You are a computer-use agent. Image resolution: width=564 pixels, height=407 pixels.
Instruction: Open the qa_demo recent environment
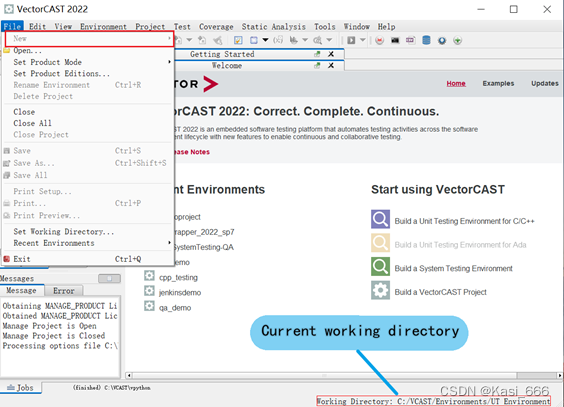[175, 307]
